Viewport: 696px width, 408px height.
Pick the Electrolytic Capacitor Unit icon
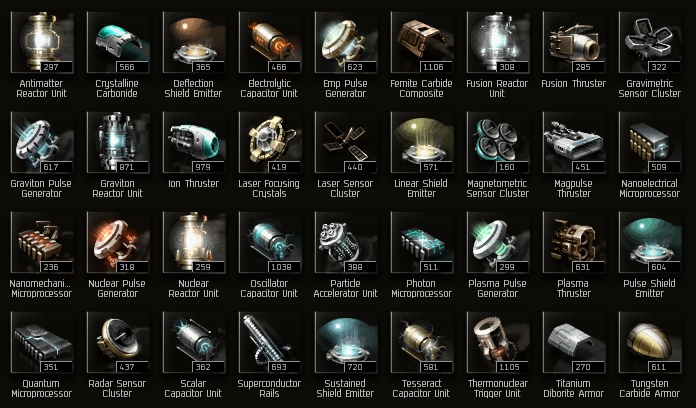[270, 43]
